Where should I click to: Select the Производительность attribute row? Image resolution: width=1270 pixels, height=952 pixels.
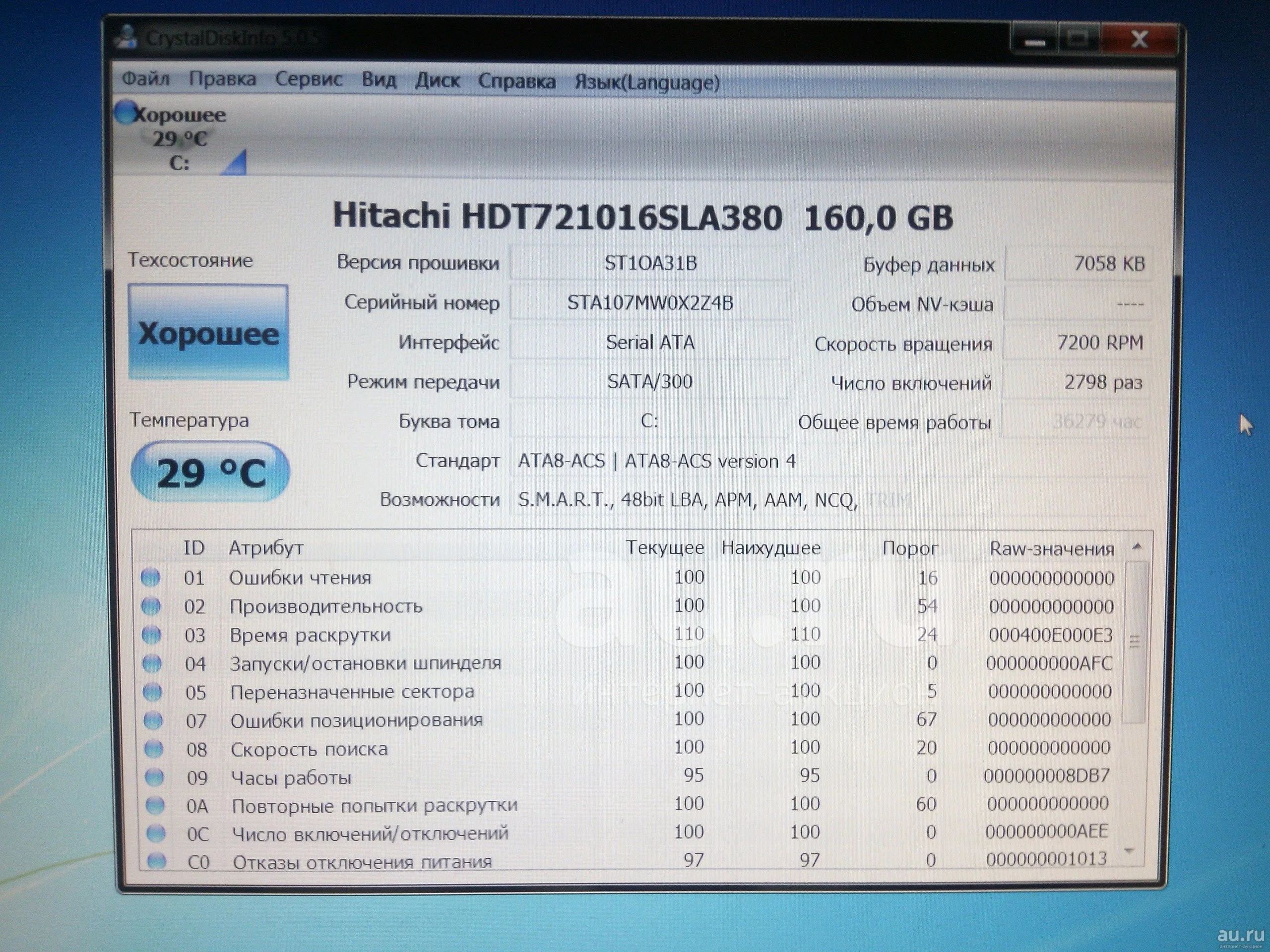[x=629, y=606]
